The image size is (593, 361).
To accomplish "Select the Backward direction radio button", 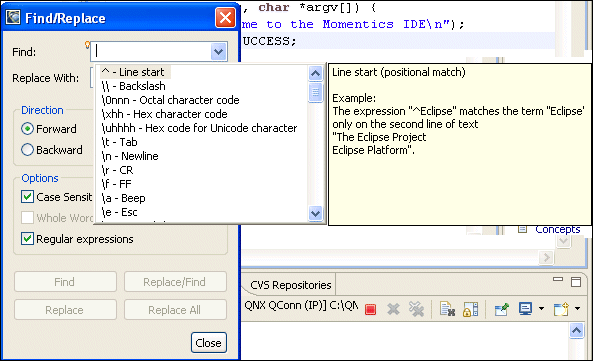I will pyautogui.click(x=27, y=150).
